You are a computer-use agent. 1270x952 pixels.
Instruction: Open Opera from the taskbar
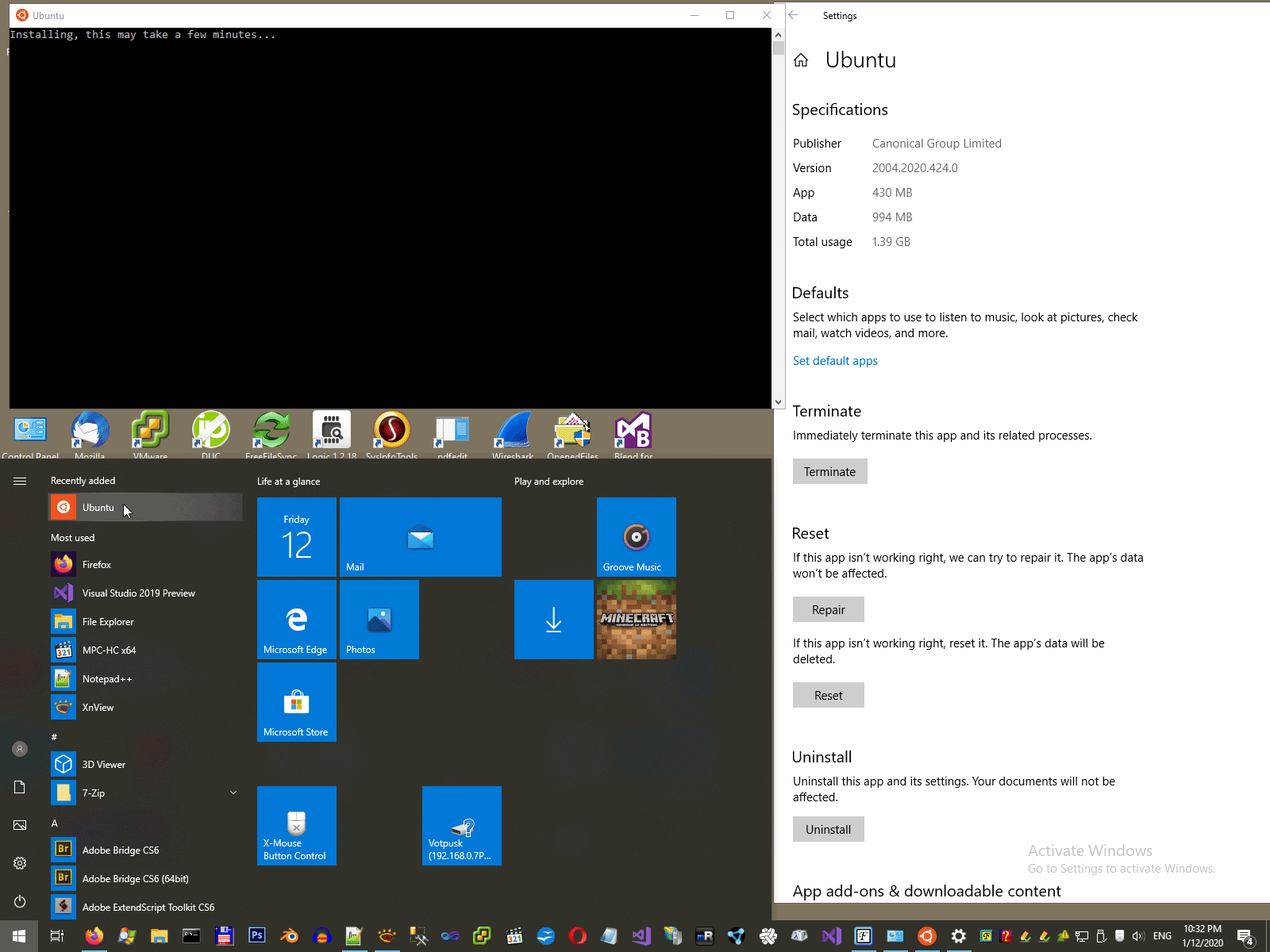click(x=578, y=936)
